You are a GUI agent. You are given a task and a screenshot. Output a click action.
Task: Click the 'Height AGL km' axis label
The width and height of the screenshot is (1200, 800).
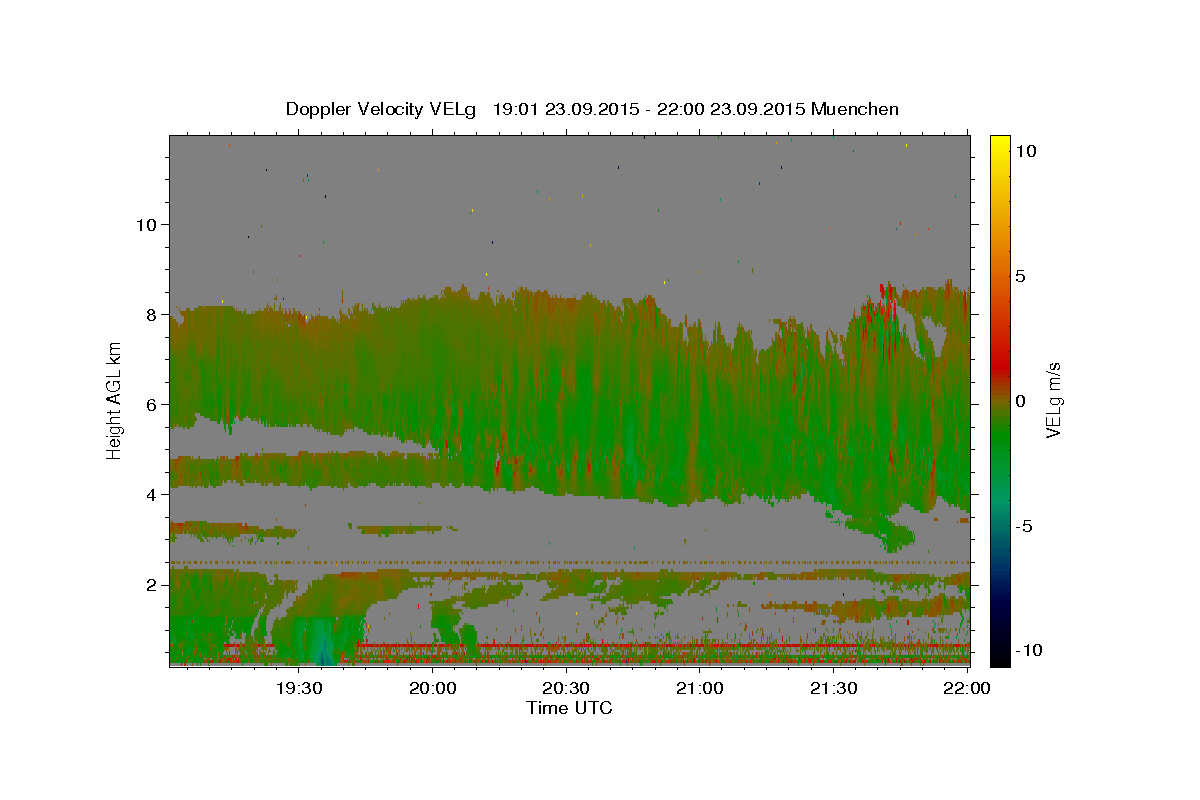[x=115, y=400]
